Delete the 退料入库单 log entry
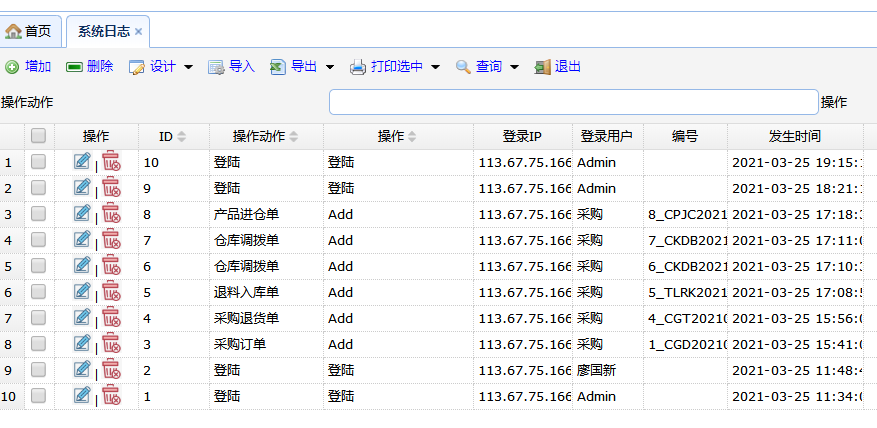This screenshot has height=428, width=877. point(111,291)
